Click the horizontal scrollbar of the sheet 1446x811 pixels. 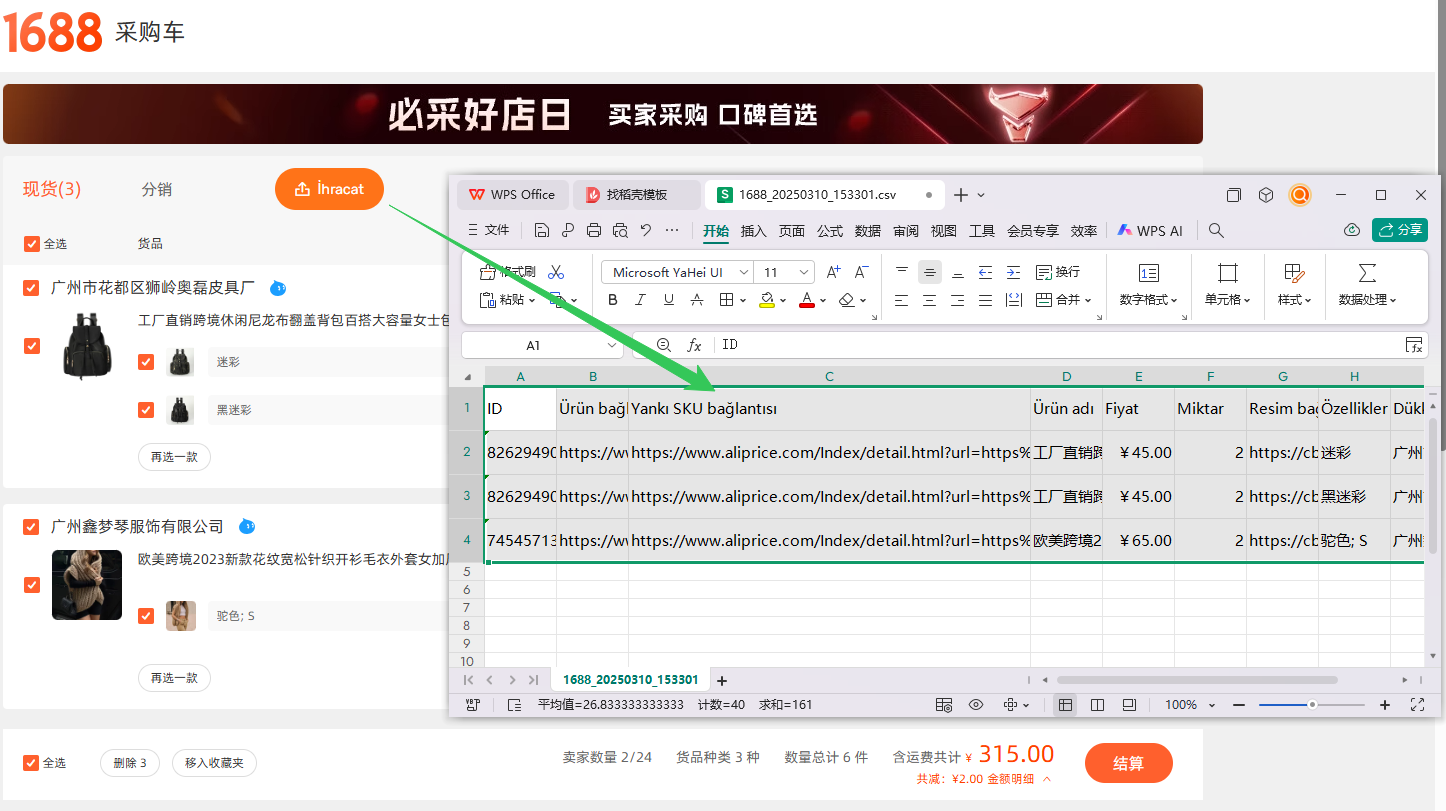tap(1197, 680)
